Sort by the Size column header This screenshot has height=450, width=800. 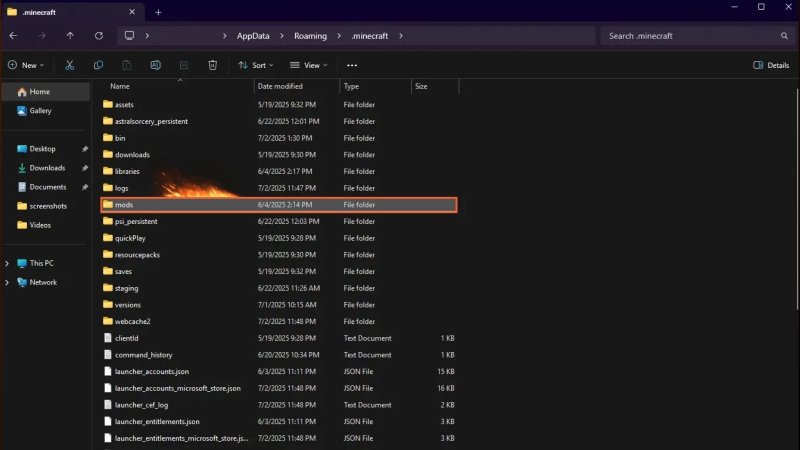pos(421,86)
